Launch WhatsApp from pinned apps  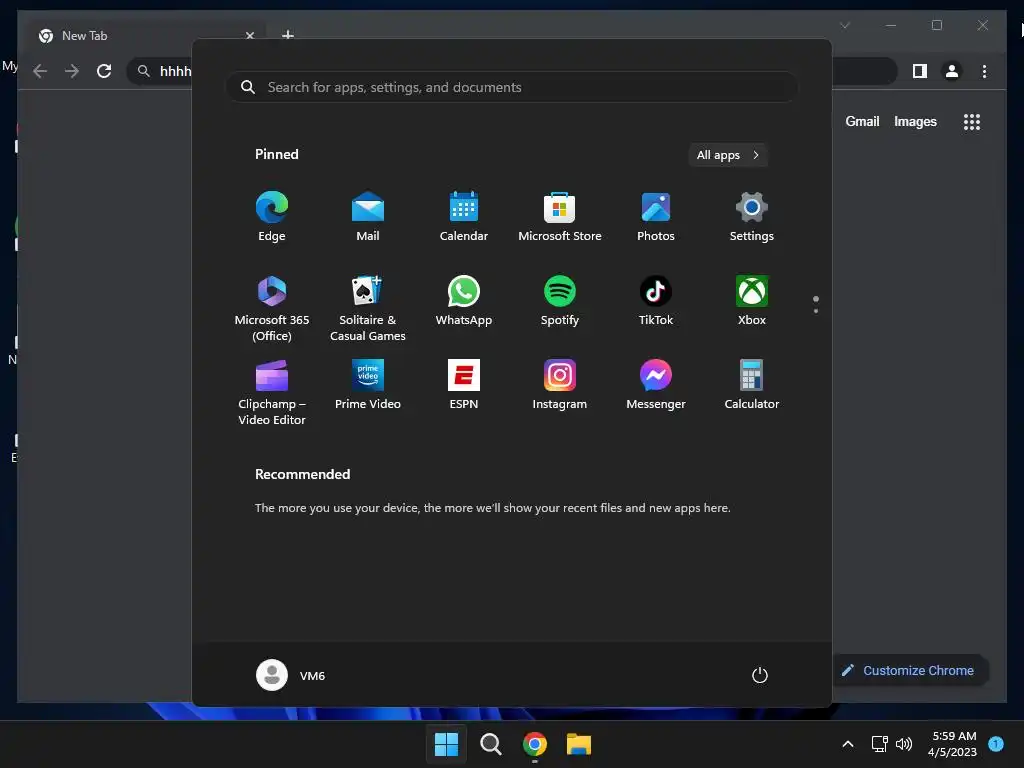[x=464, y=301]
